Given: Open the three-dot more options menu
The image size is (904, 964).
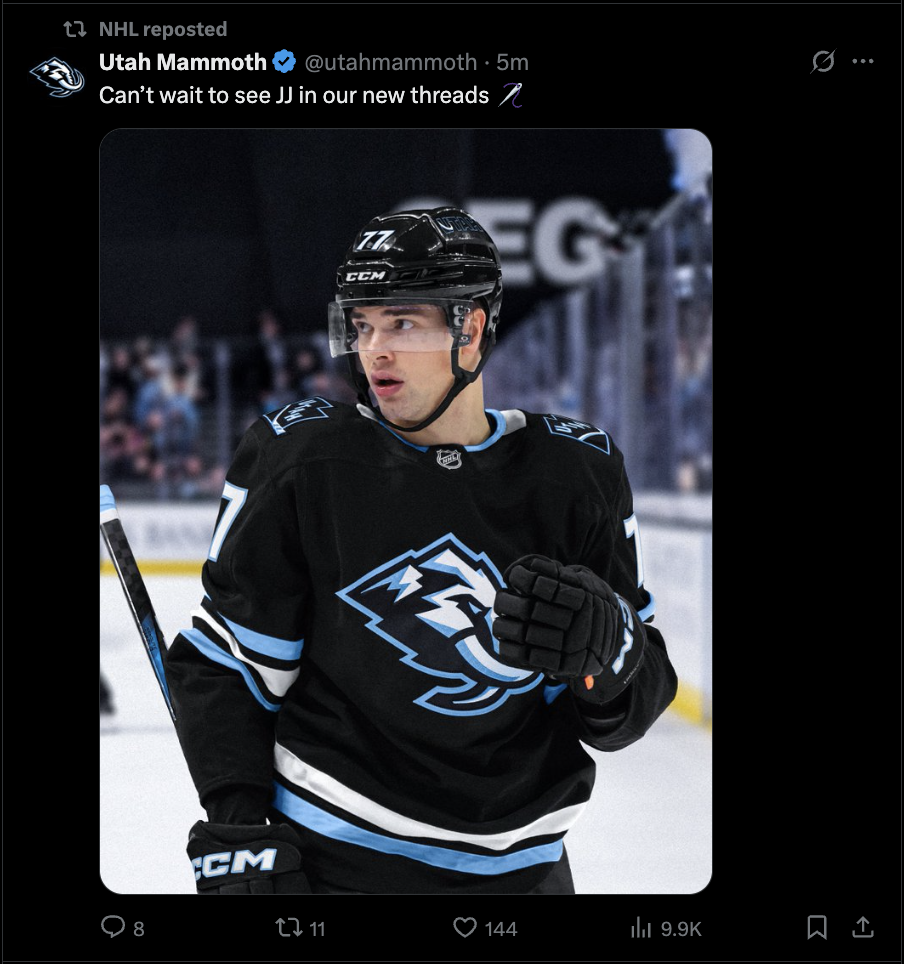Looking at the screenshot, I should [x=863, y=61].
